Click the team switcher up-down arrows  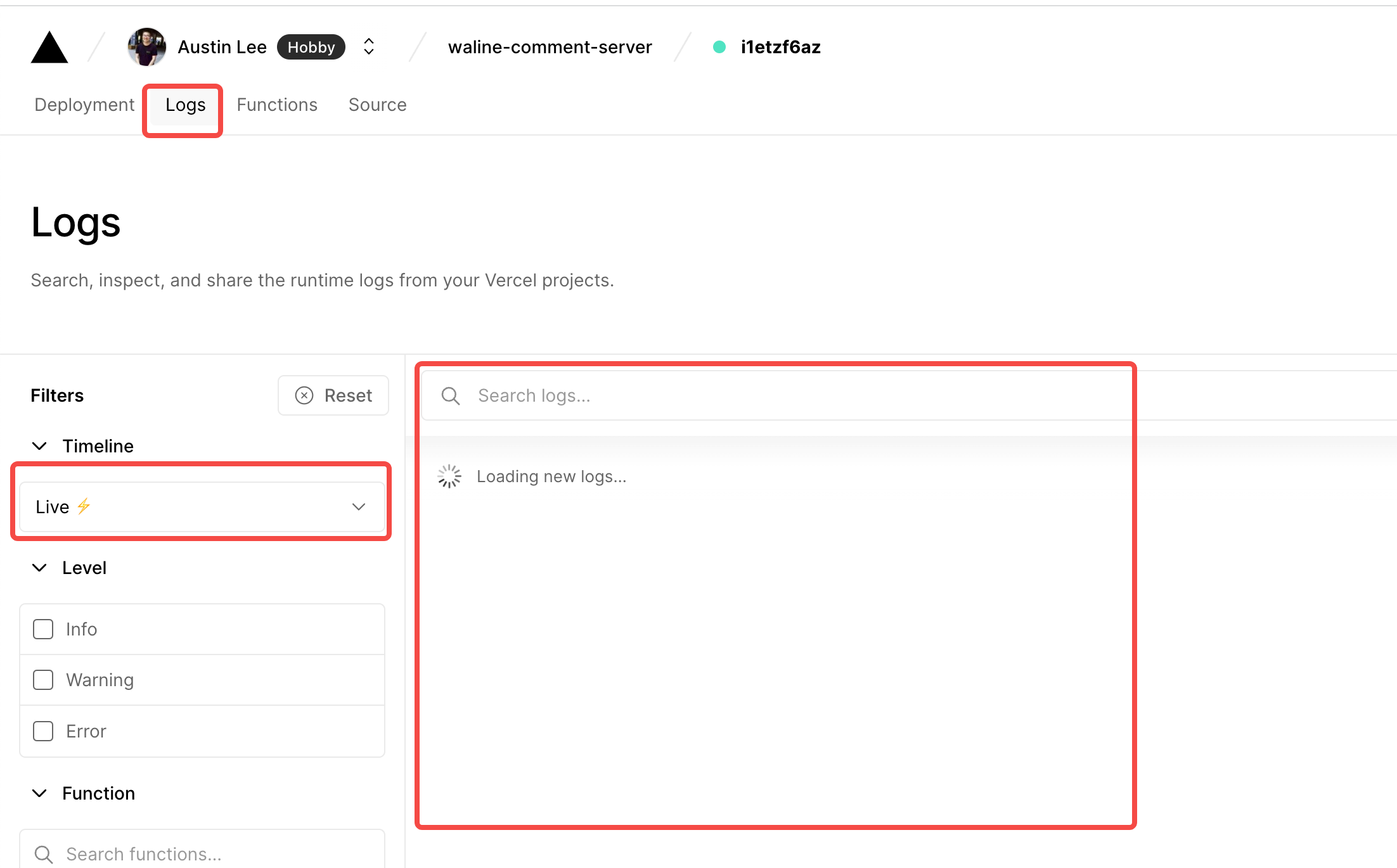(368, 46)
